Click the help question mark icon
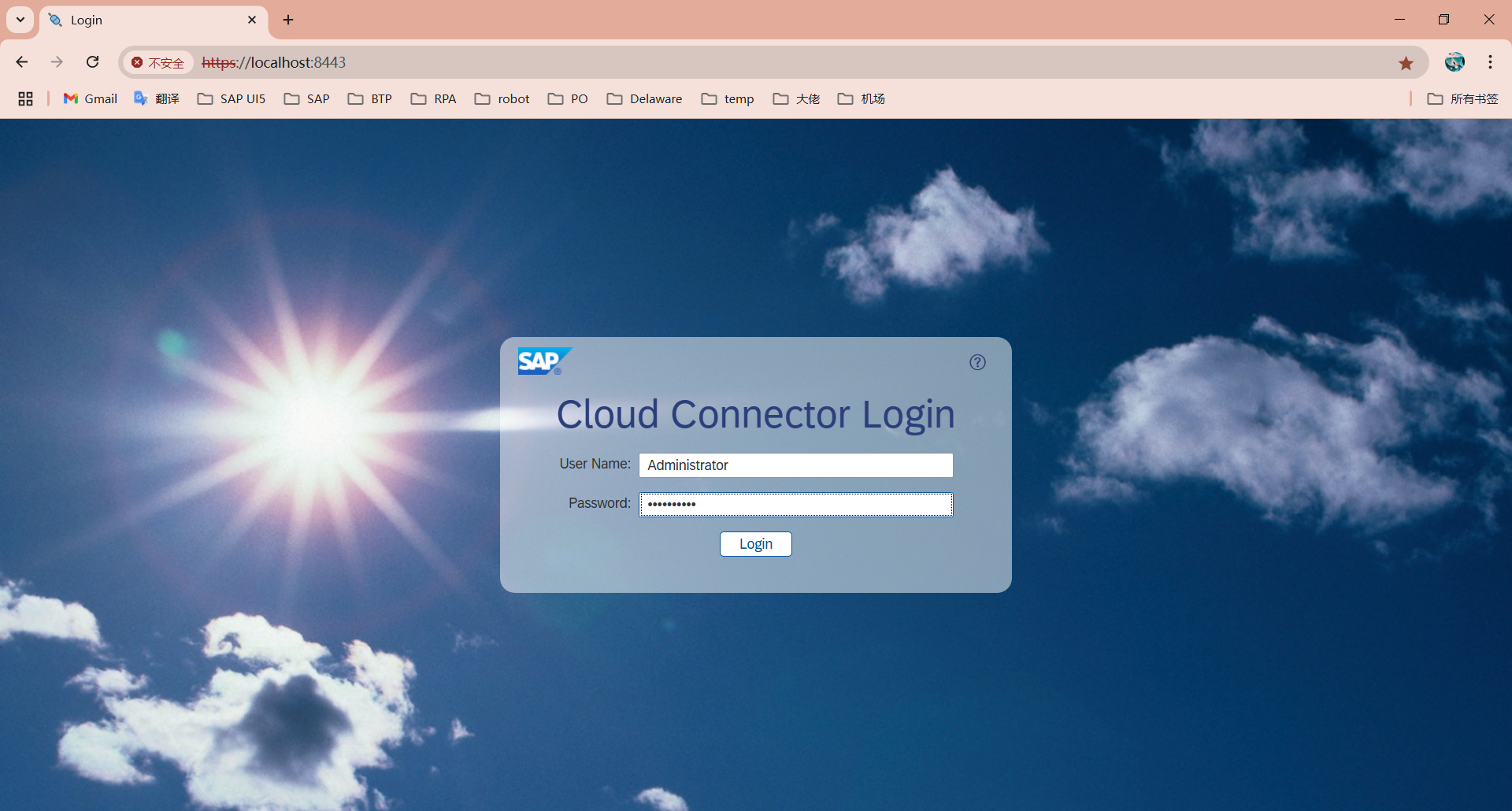The image size is (1512, 811). tap(977, 362)
